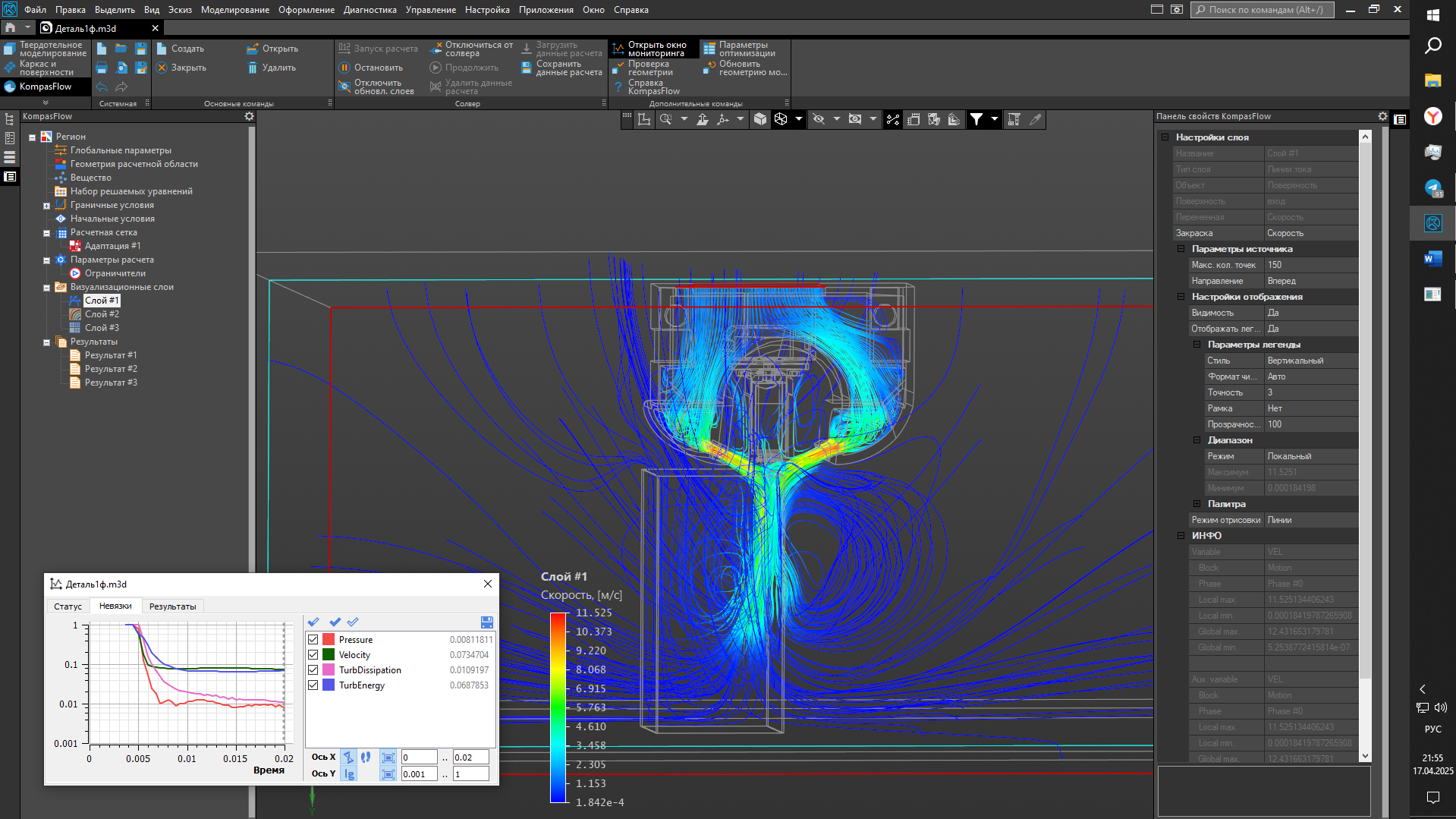
Task: Click the TurbDissipation pink color swatch
Action: (329, 670)
